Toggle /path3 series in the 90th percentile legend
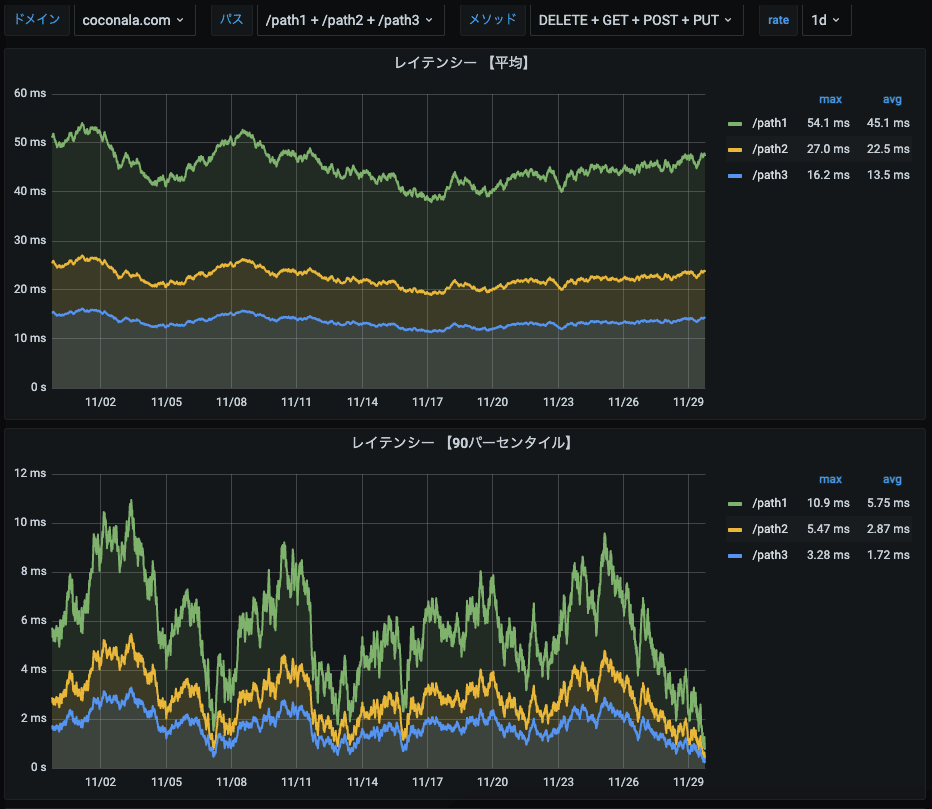932x809 pixels. (769, 554)
